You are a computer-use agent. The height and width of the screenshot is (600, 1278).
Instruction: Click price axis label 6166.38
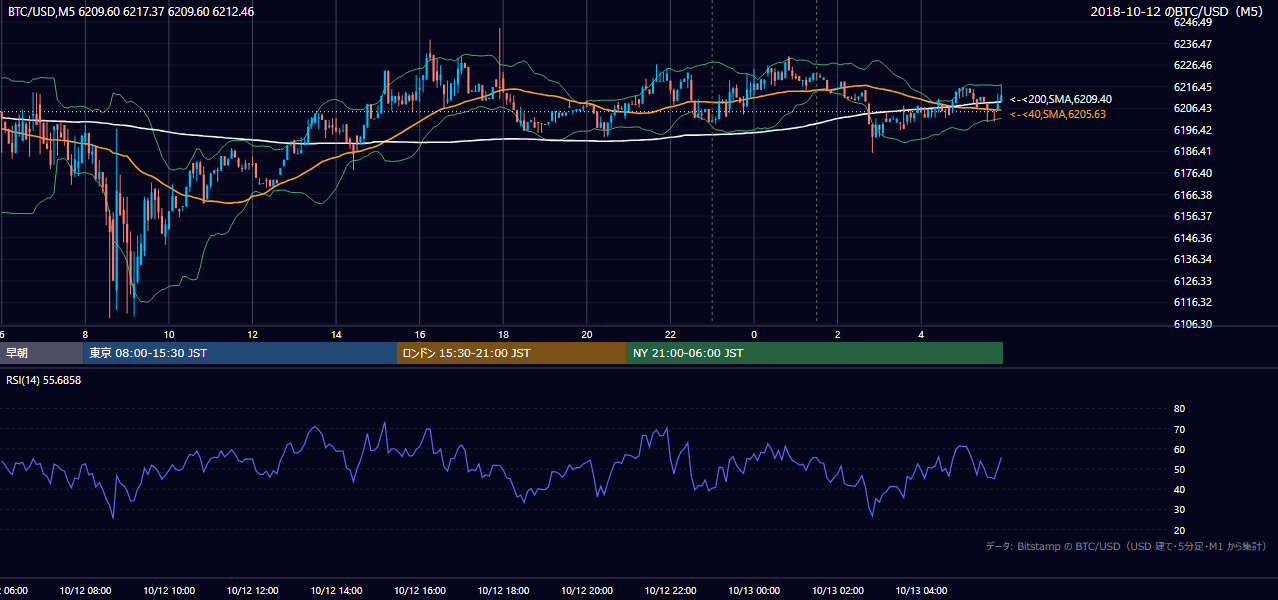tap(1192, 195)
